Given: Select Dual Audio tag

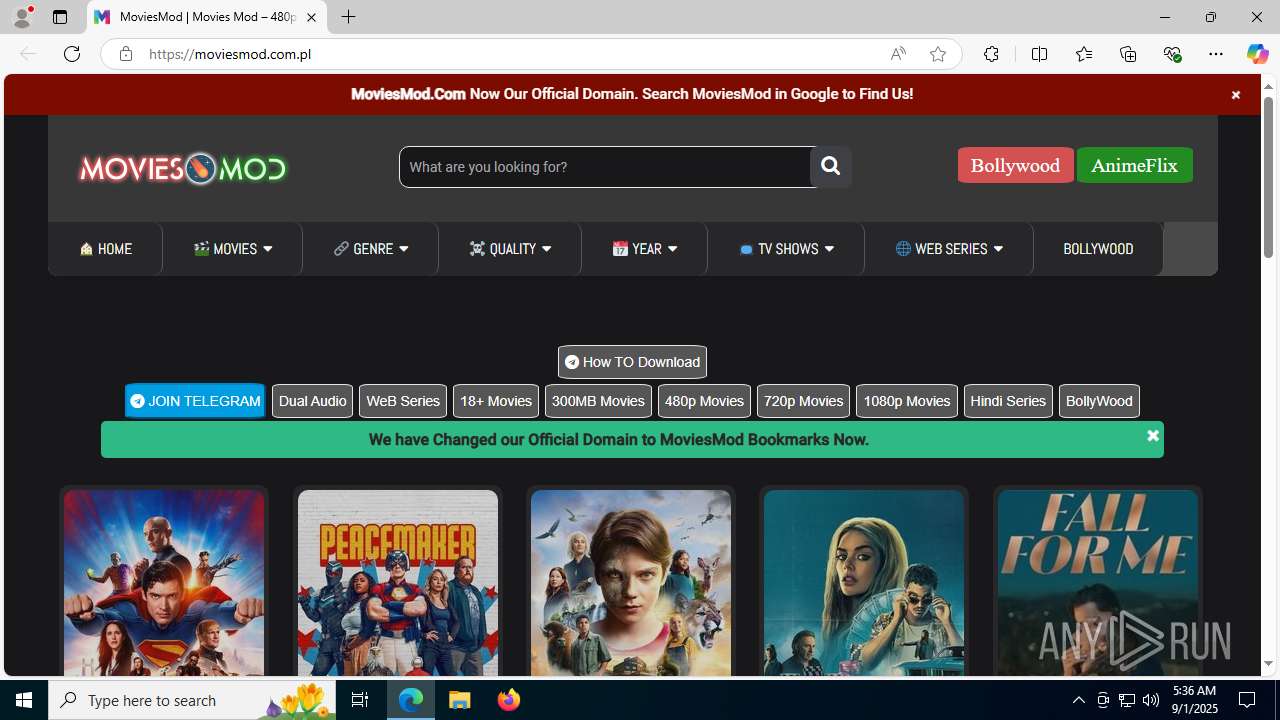Looking at the screenshot, I should click(312, 401).
